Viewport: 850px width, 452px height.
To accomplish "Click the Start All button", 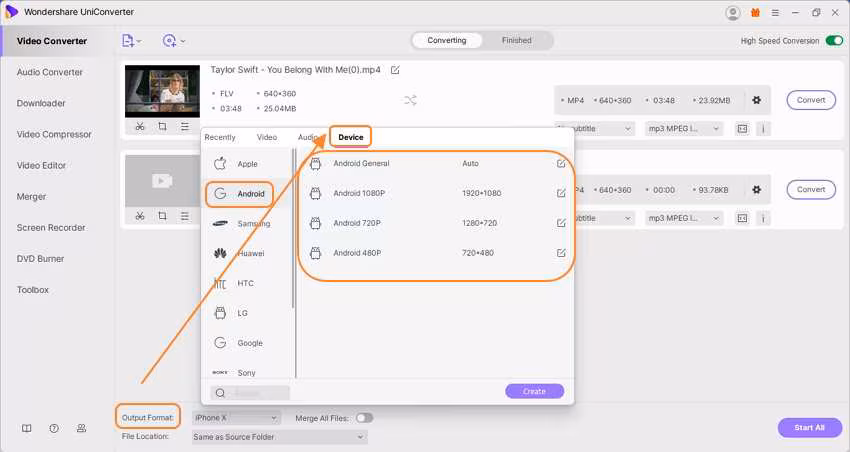I will pyautogui.click(x=809, y=428).
